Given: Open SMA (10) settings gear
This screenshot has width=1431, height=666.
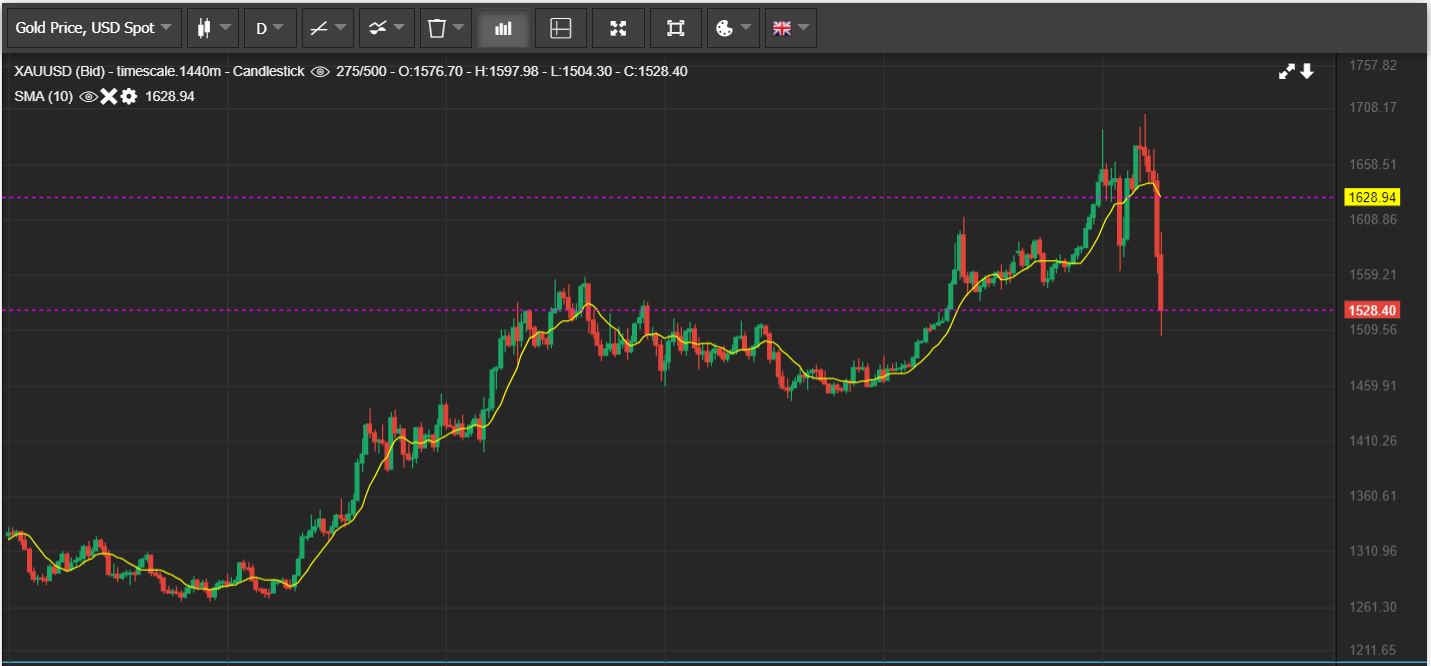Looking at the screenshot, I should [128, 96].
